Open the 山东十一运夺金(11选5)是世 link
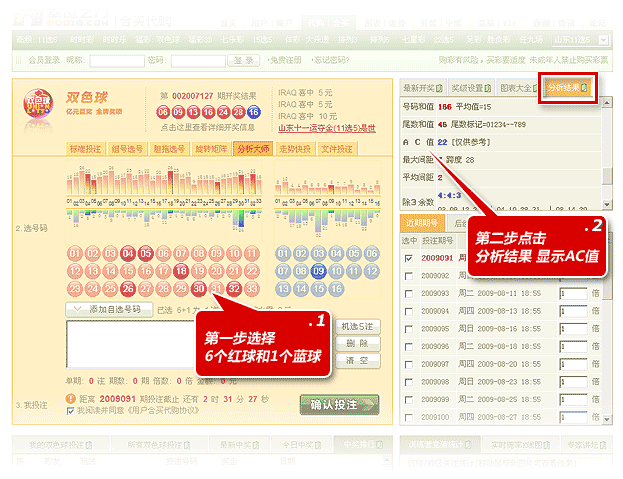The image size is (623, 479). click(x=327, y=128)
